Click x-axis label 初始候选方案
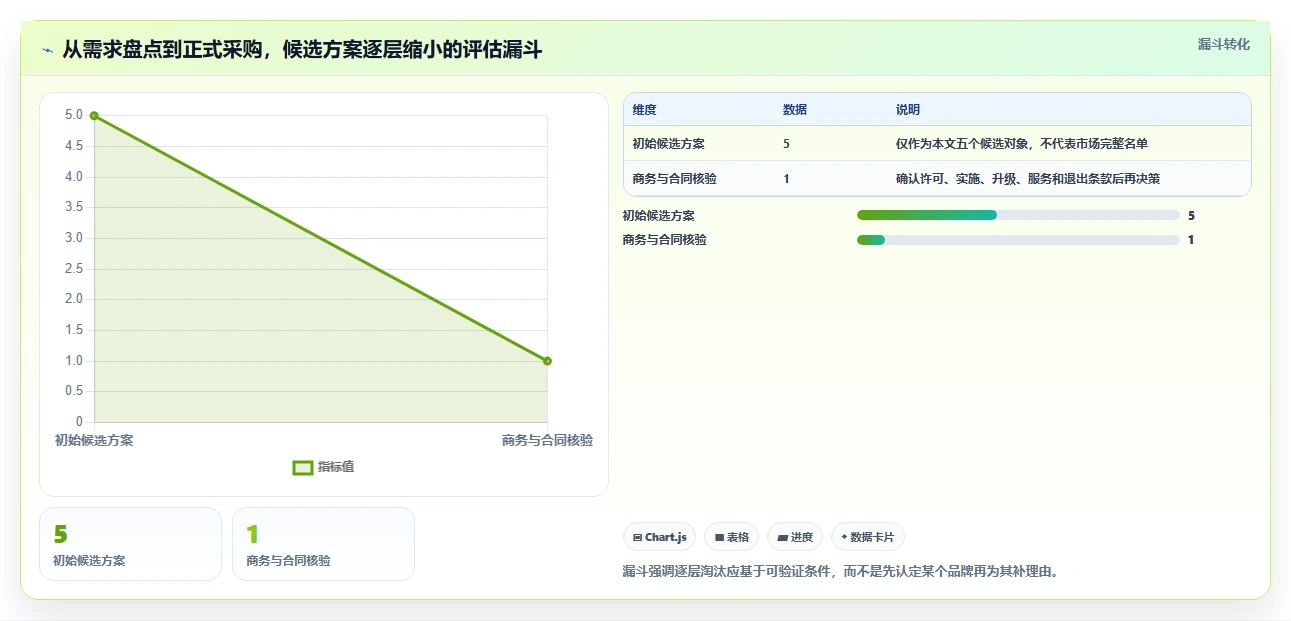The width and height of the screenshot is (1291, 621). click(94, 440)
